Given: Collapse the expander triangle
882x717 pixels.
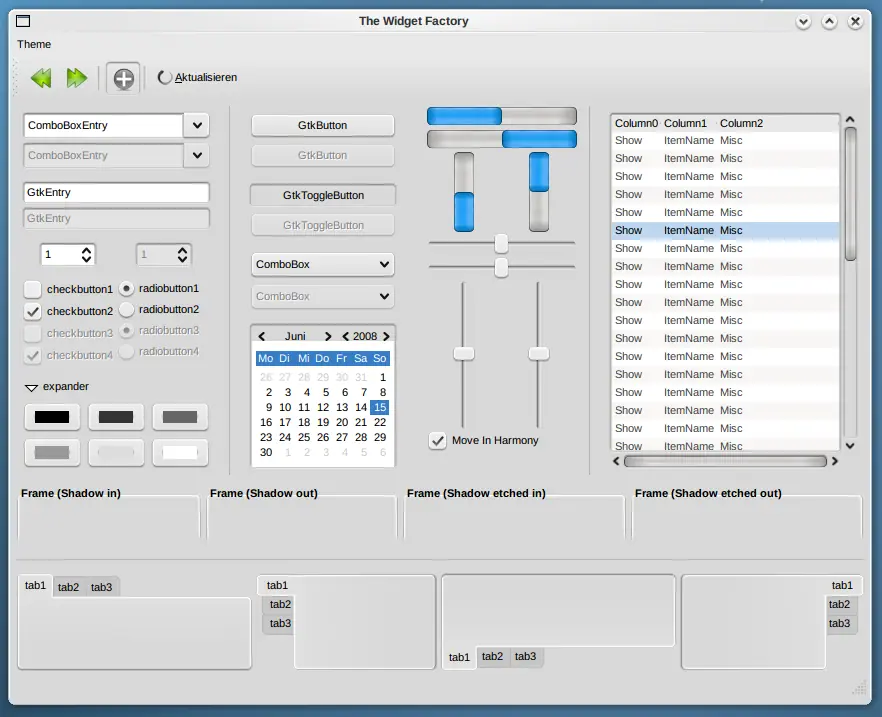Looking at the screenshot, I should tap(32, 387).
